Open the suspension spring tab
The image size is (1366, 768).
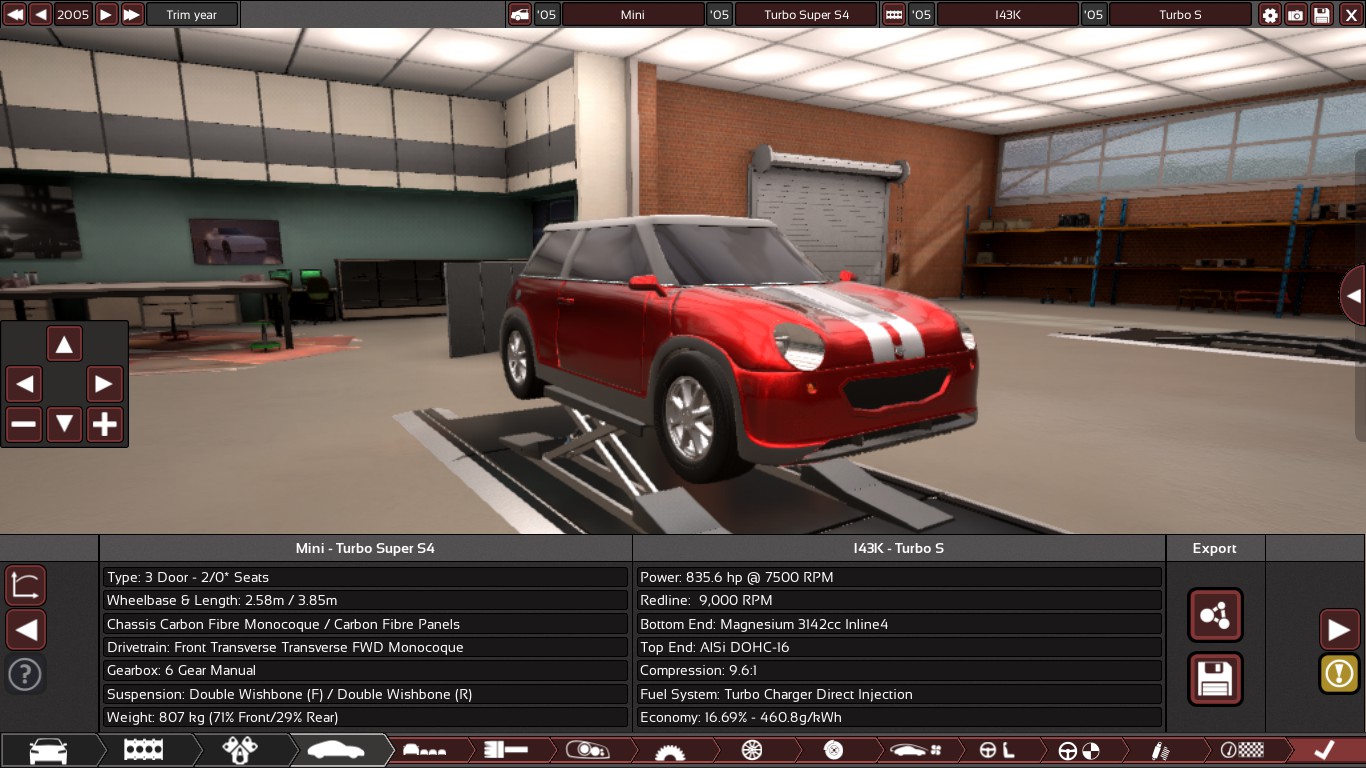1161,750
